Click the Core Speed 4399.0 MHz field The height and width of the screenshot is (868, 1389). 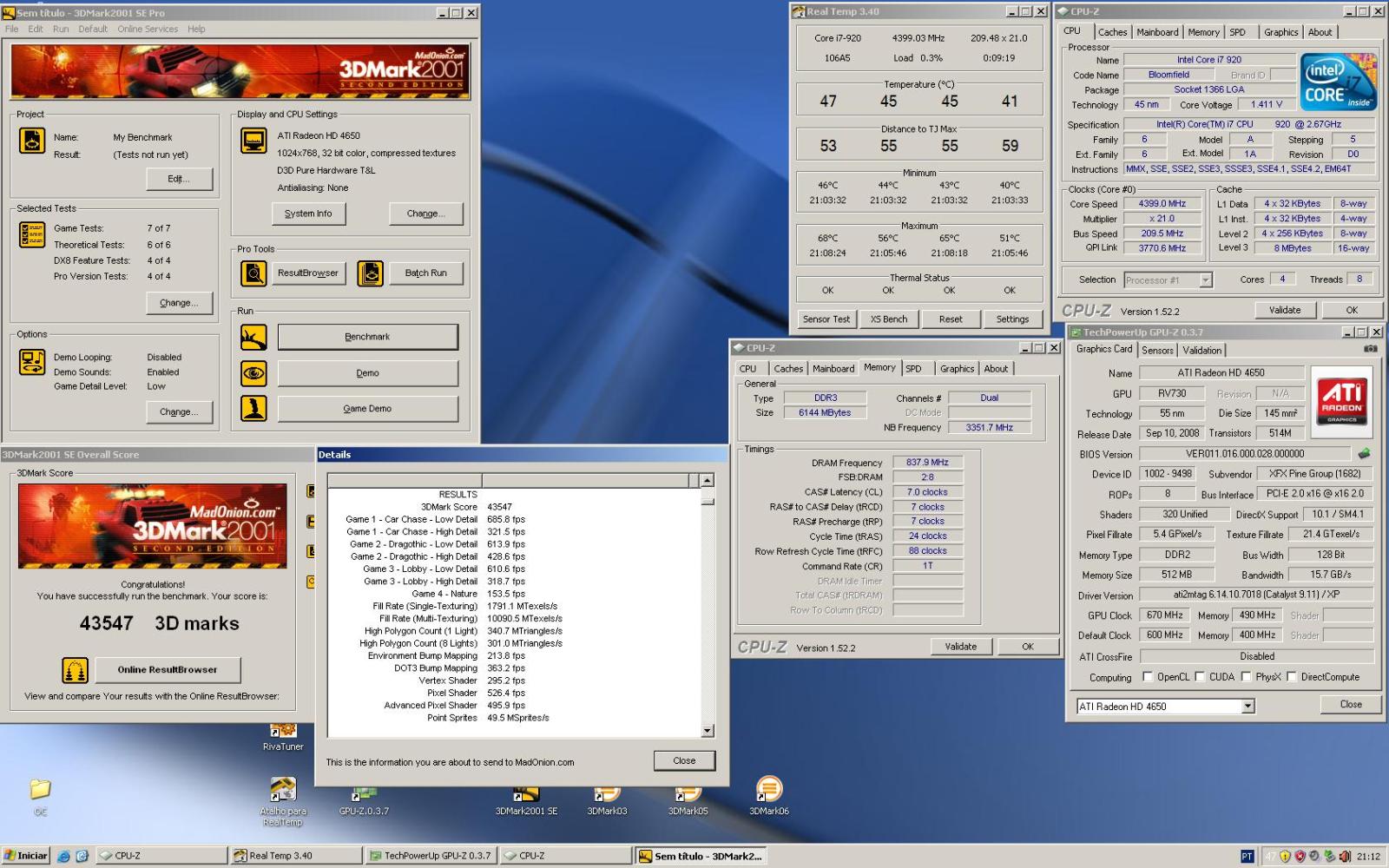point(1162,204)
